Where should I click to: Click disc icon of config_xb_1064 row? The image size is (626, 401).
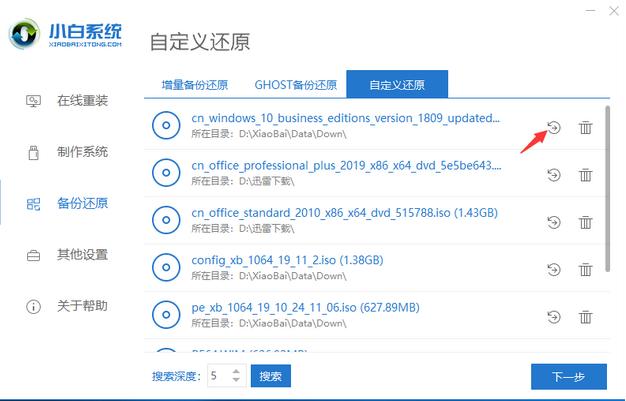point(166,267)
